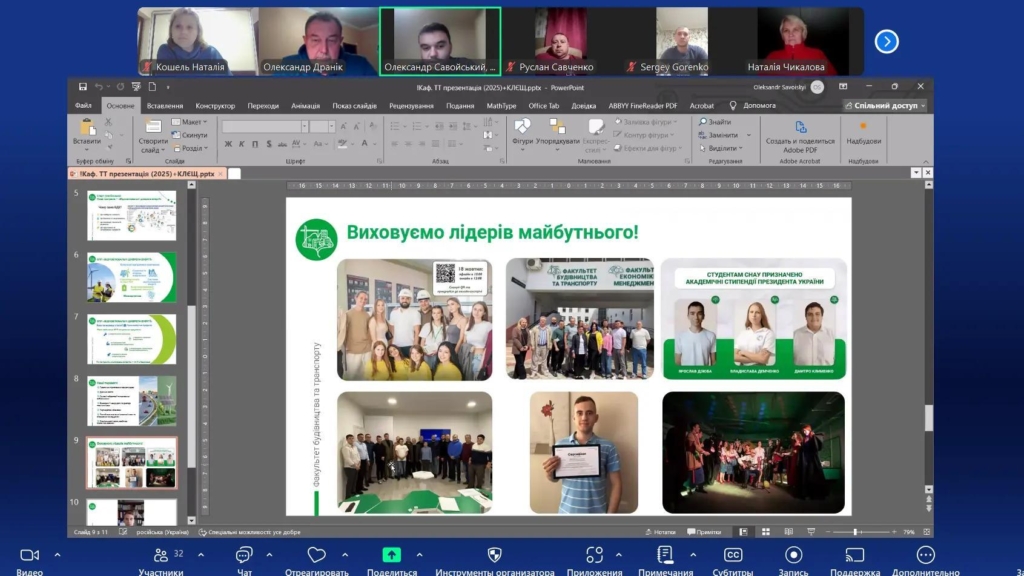Expand video options arrow next to Видео

[57, 555]
